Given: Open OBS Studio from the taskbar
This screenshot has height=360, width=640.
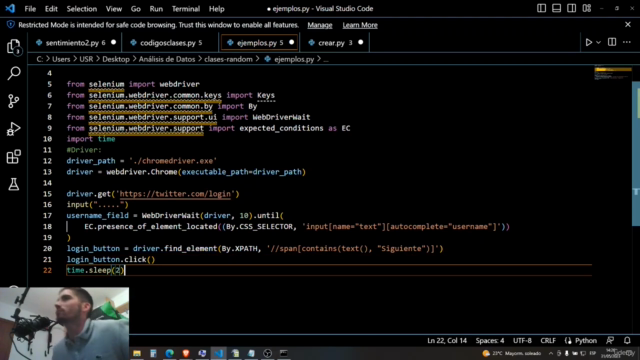Looking at the screenshot, I should [267, 353].
